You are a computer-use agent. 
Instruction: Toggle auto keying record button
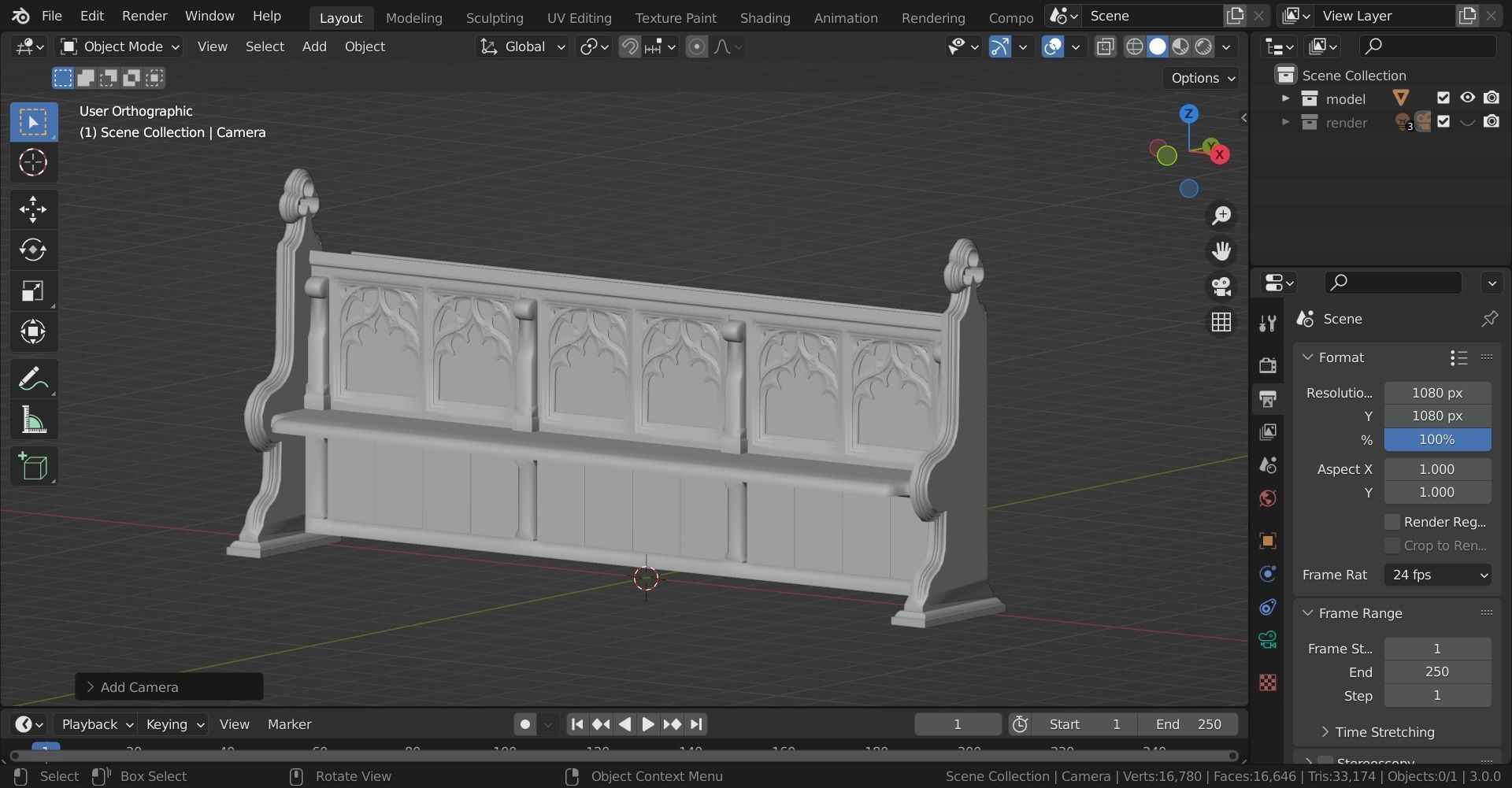(525, 724)
